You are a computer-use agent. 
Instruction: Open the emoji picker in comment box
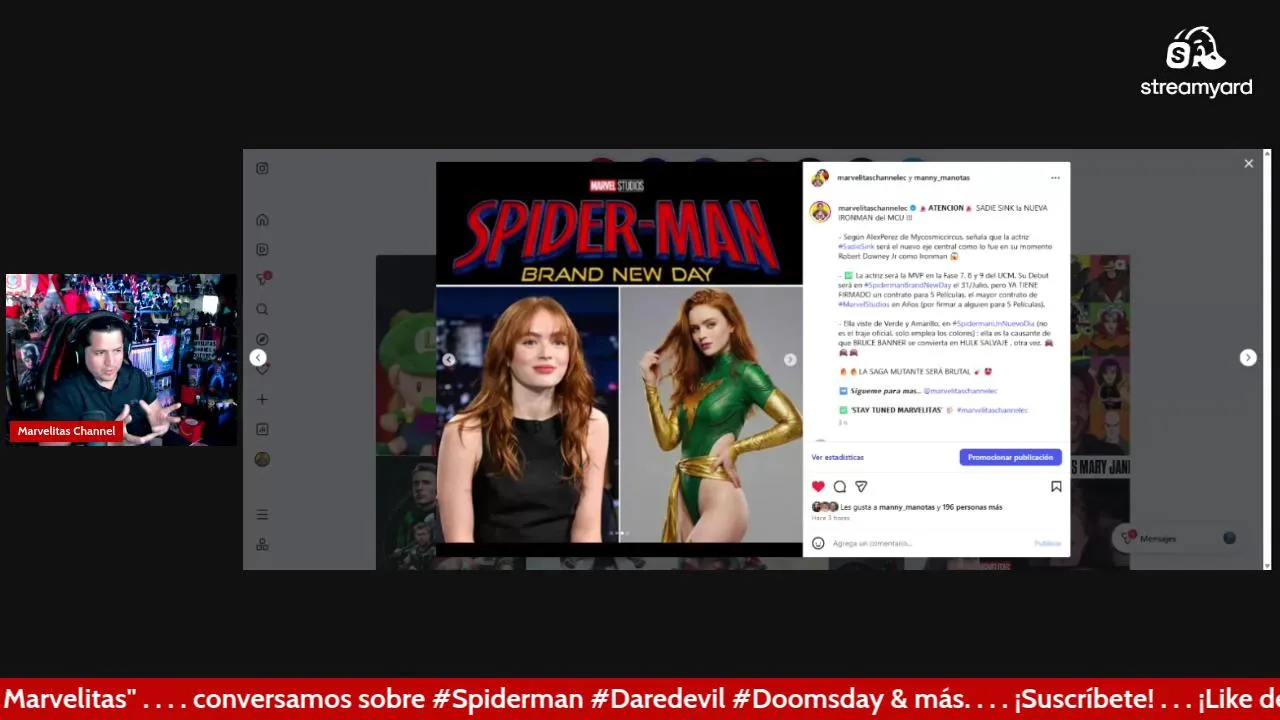(x=818, y=543)
